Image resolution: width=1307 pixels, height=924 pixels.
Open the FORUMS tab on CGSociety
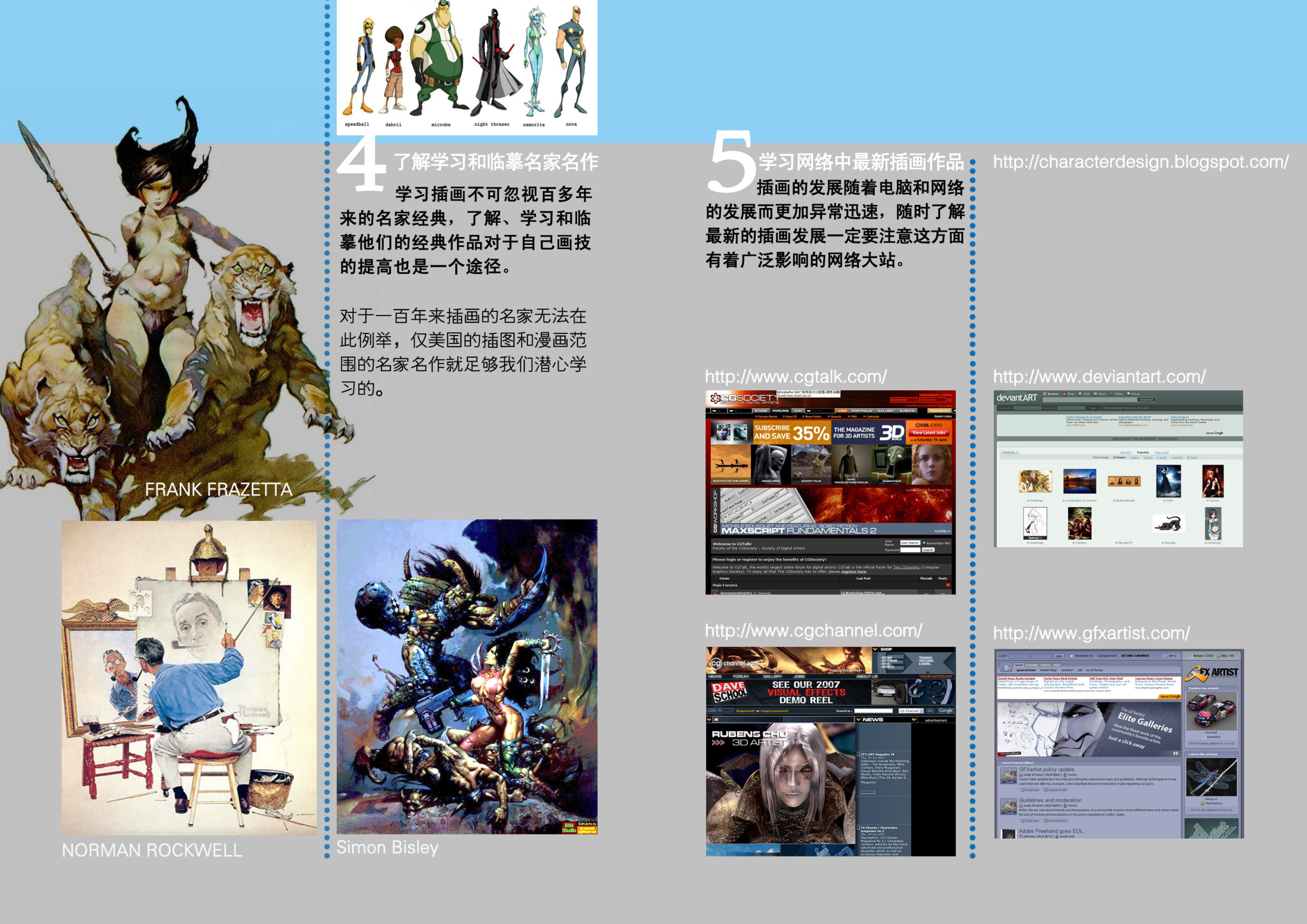pos(781,411)
